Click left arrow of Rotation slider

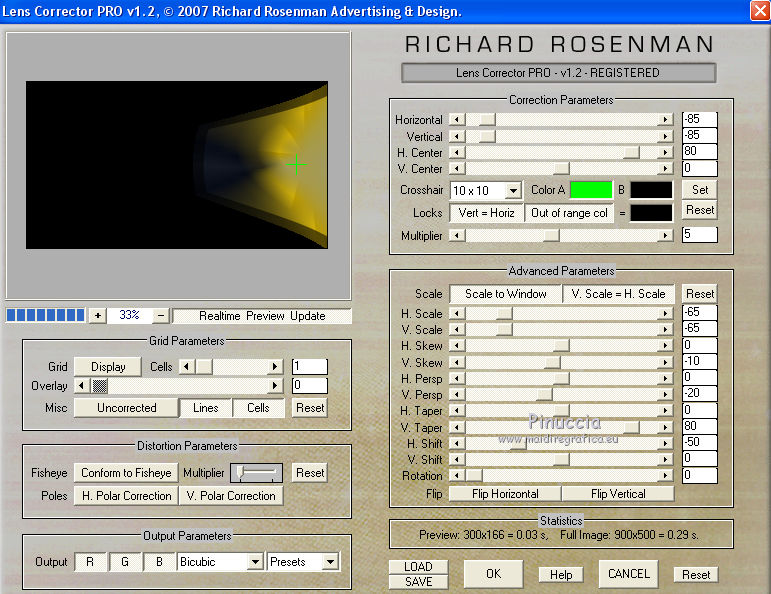[x=457, y=476]
